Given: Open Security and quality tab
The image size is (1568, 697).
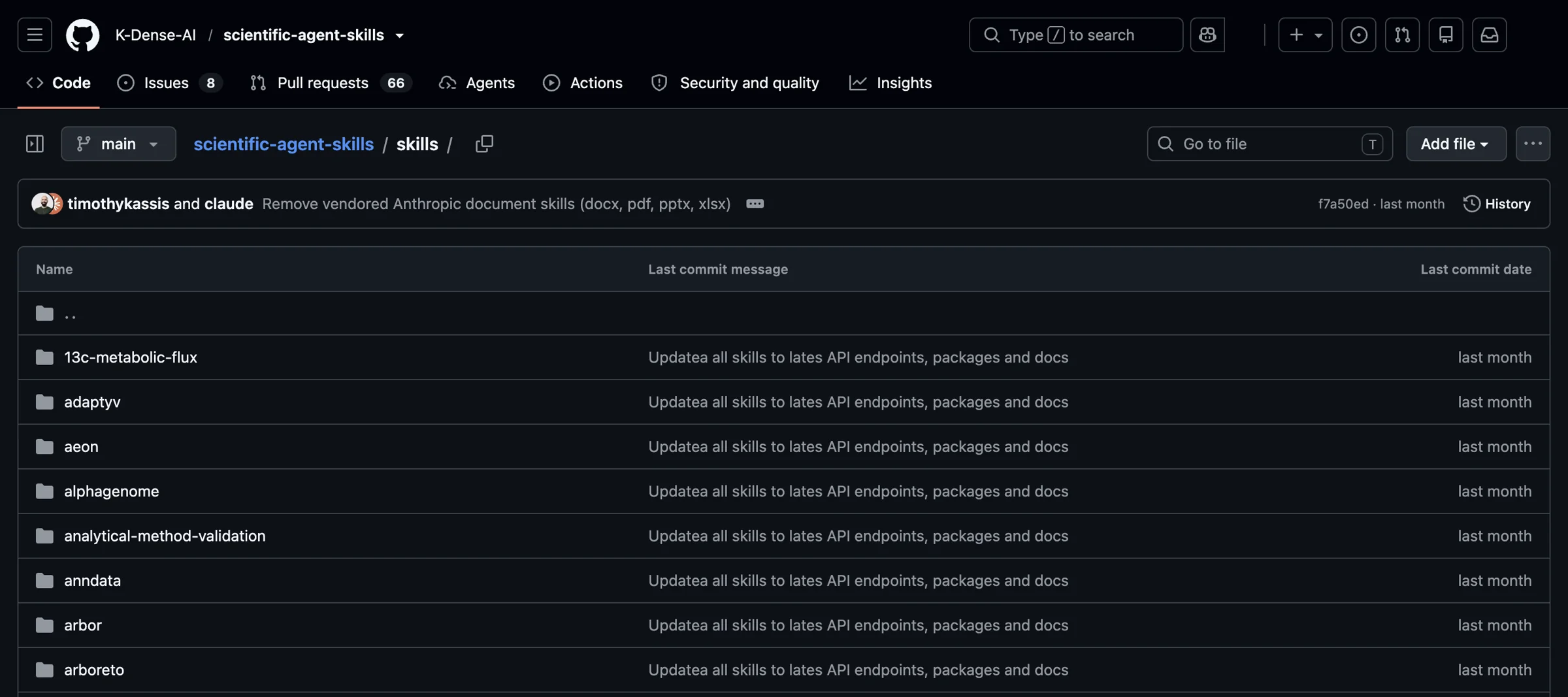Looking at the screenshot, I should coord(734,83).
